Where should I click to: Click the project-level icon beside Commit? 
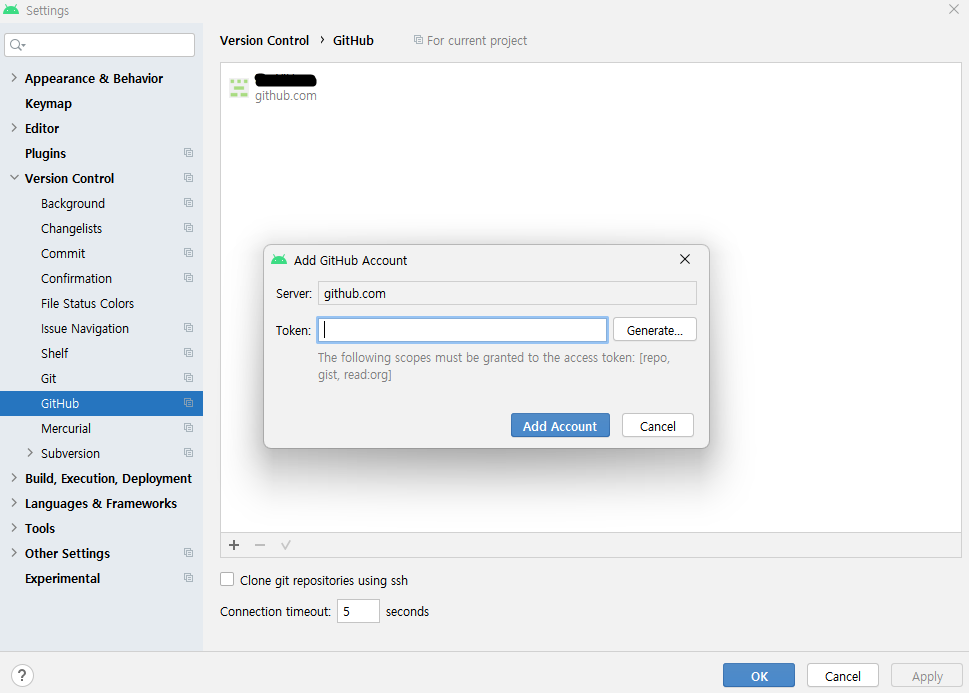click(x=188, y=253)
